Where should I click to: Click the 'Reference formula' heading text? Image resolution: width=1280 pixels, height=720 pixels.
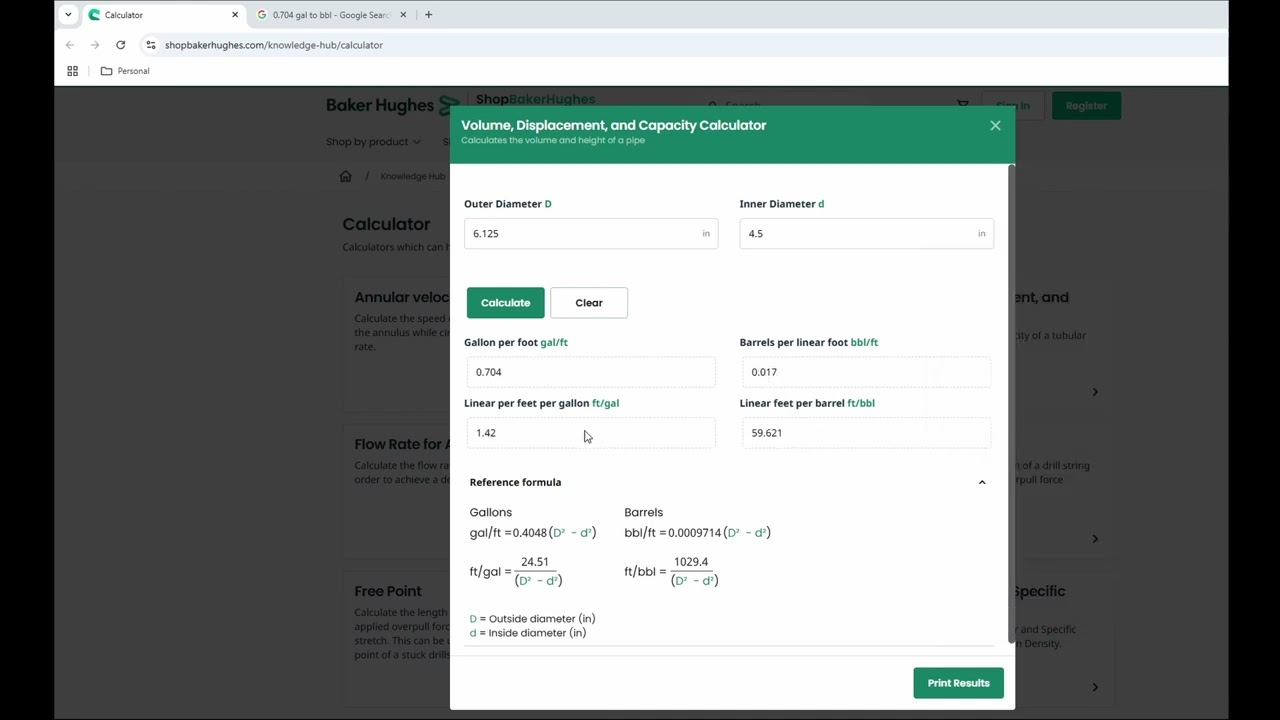[515, 482]
